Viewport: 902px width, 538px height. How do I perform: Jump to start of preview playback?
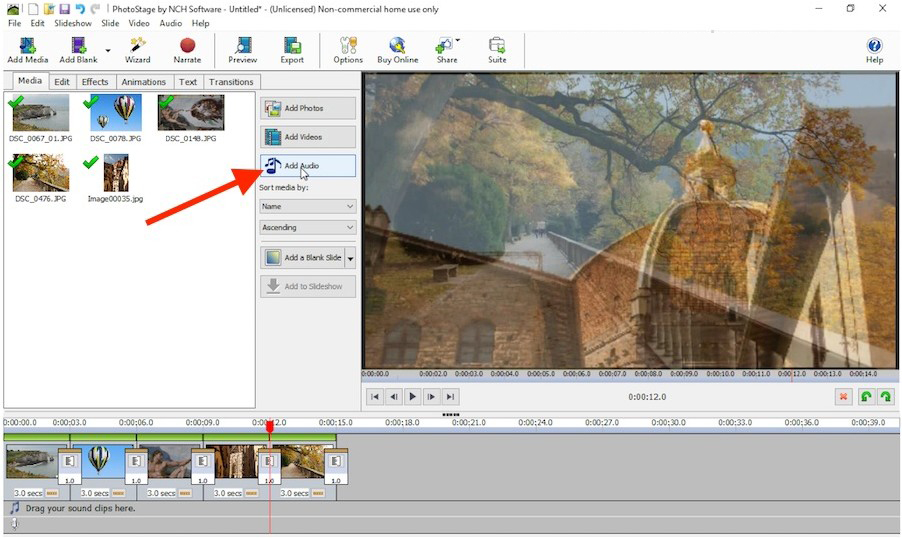pos(374,396)
